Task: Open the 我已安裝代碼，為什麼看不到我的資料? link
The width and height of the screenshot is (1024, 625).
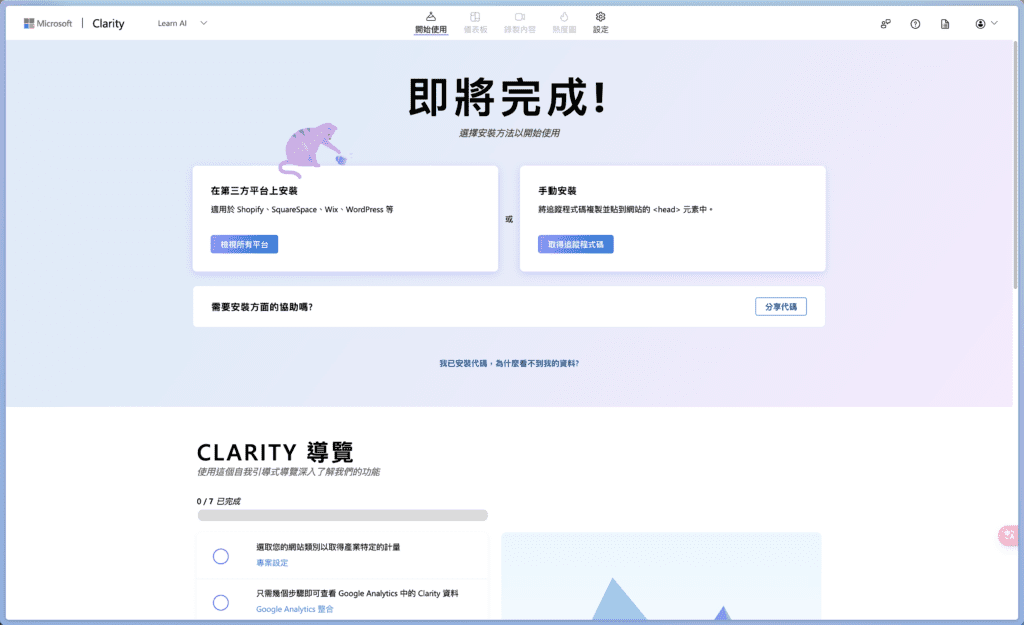Action: tap(508, 364)
